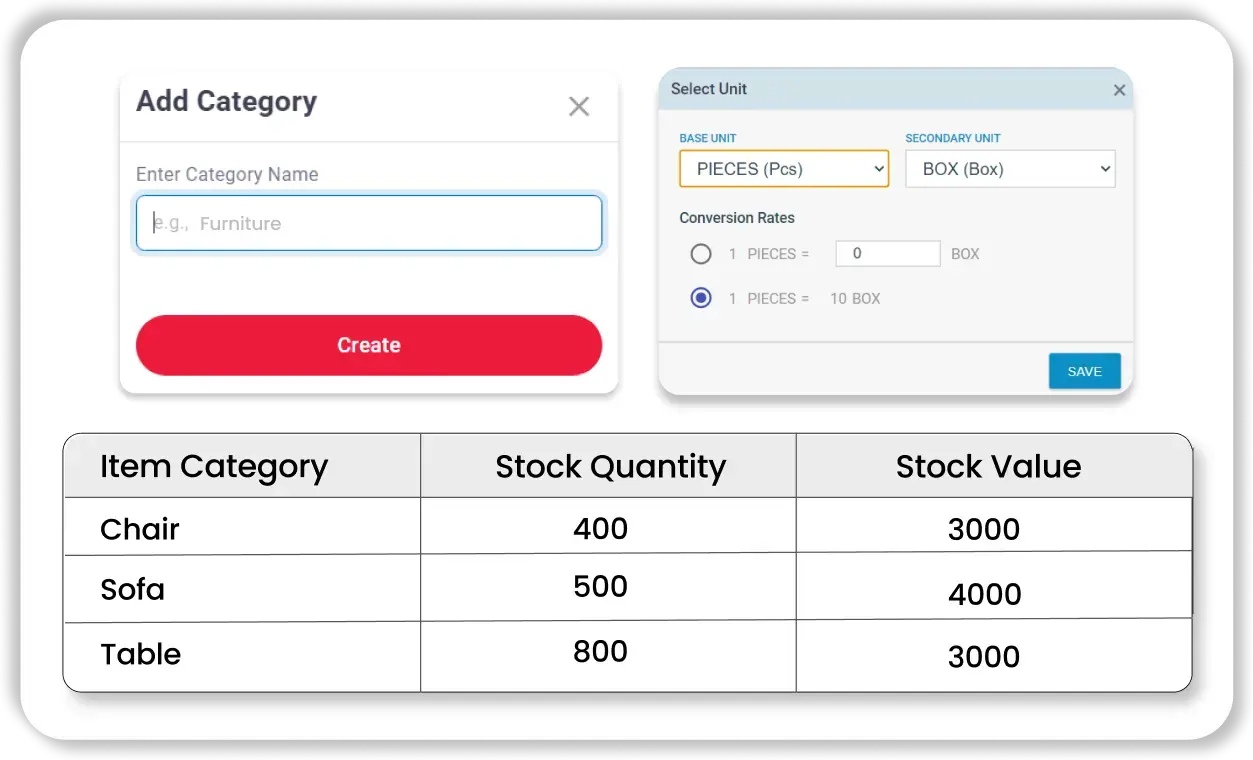Click the Add Category heading

(x=226, y=101)
